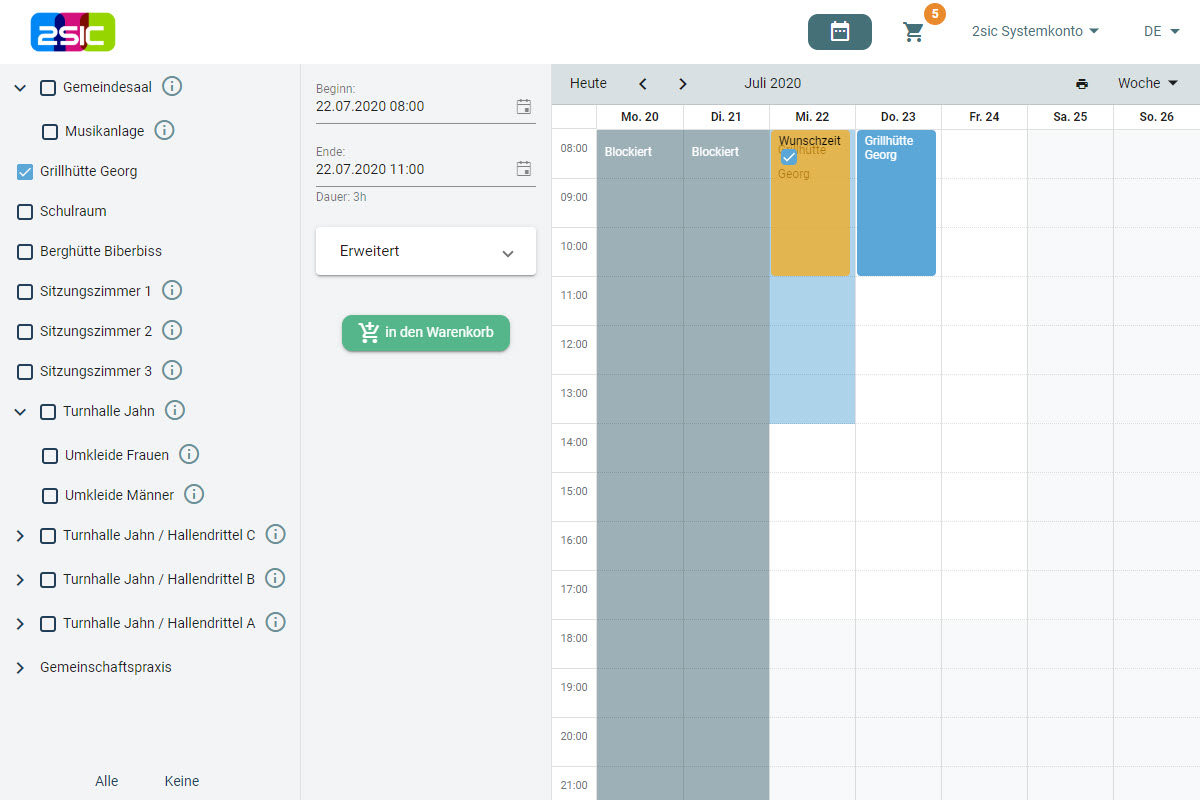The image size is (1200, 800).
Task: Open the 2sic Systemkonto account menu
Action: [1035, 32]
